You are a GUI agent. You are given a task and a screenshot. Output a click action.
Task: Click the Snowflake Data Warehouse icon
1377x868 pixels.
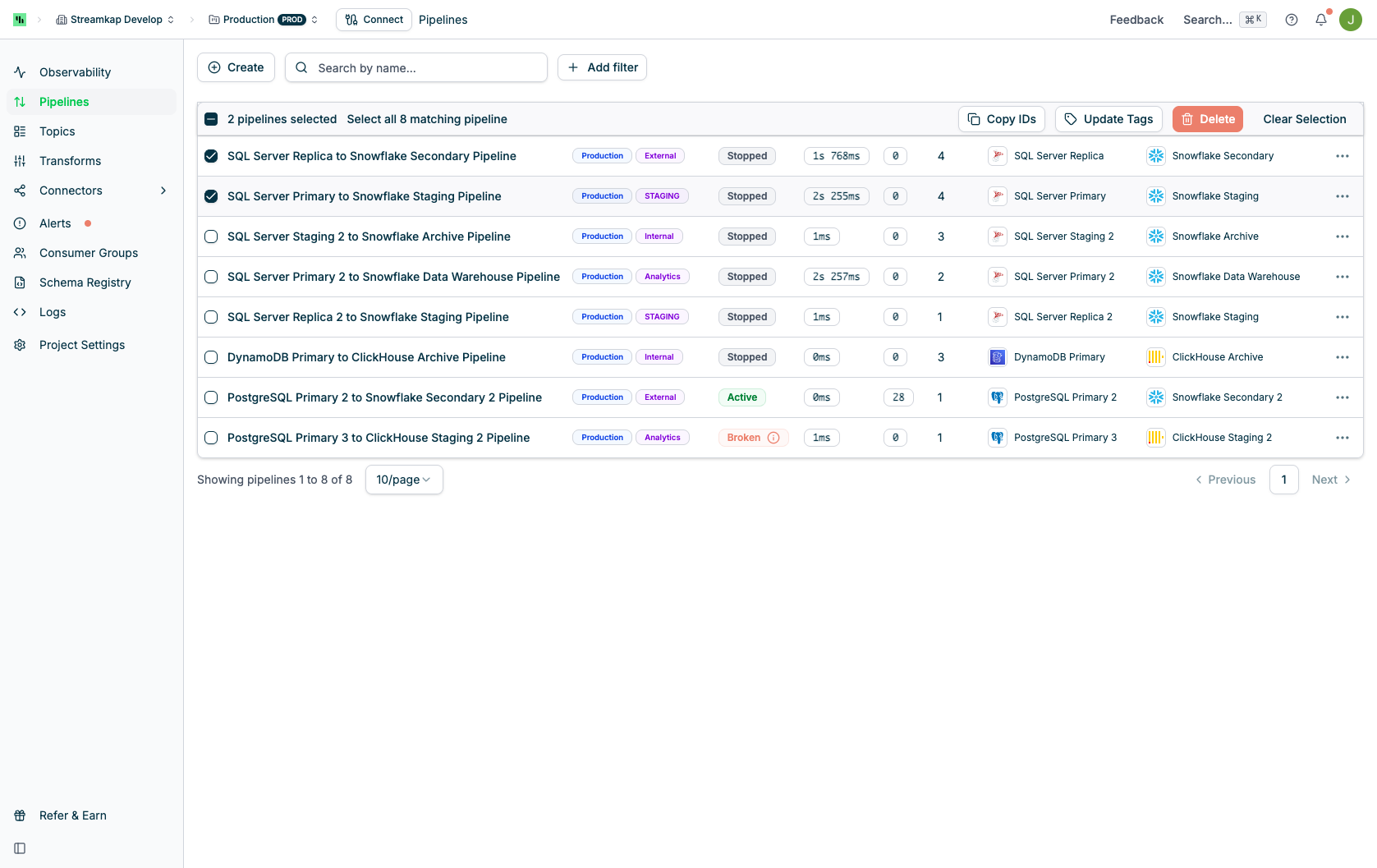(x=1156, y=277)
